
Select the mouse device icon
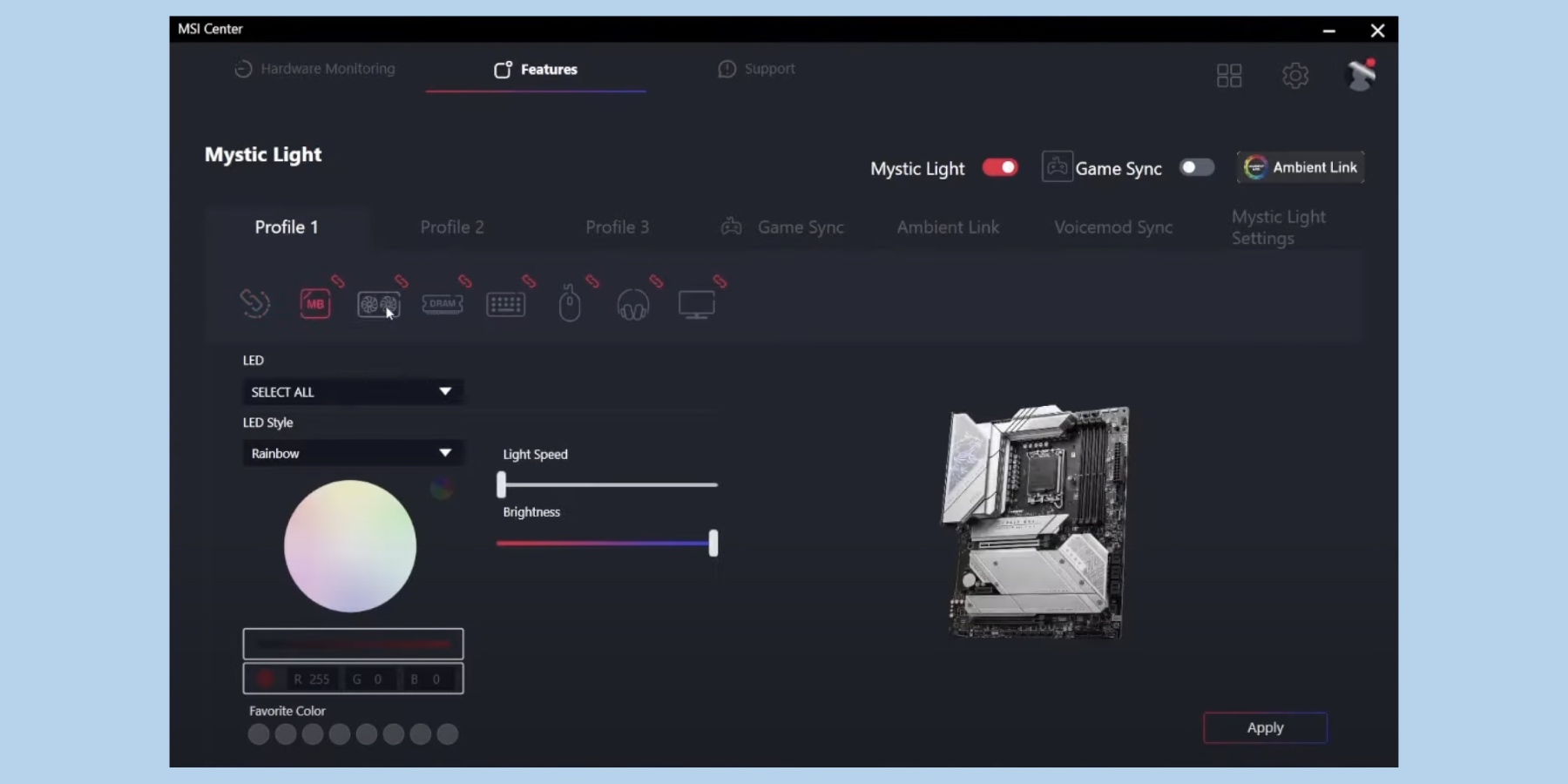[570, 304]
